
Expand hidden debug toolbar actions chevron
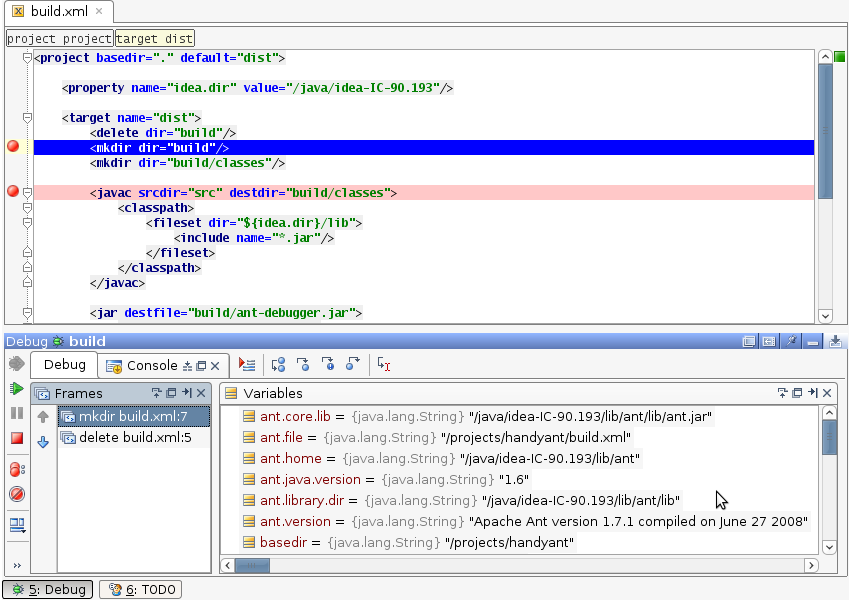[17, 565]
